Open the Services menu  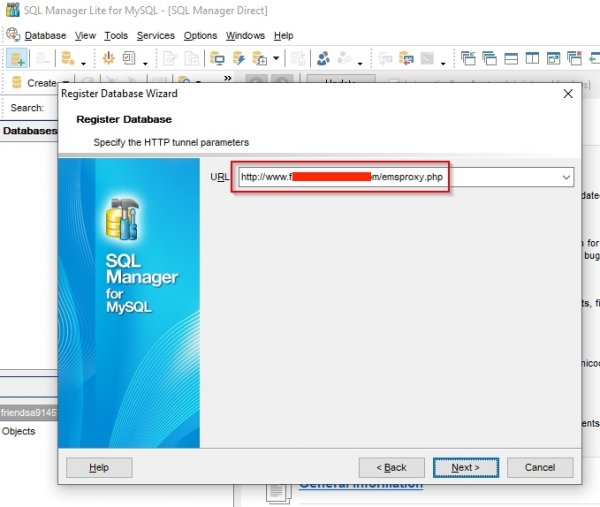click(156, 36)
